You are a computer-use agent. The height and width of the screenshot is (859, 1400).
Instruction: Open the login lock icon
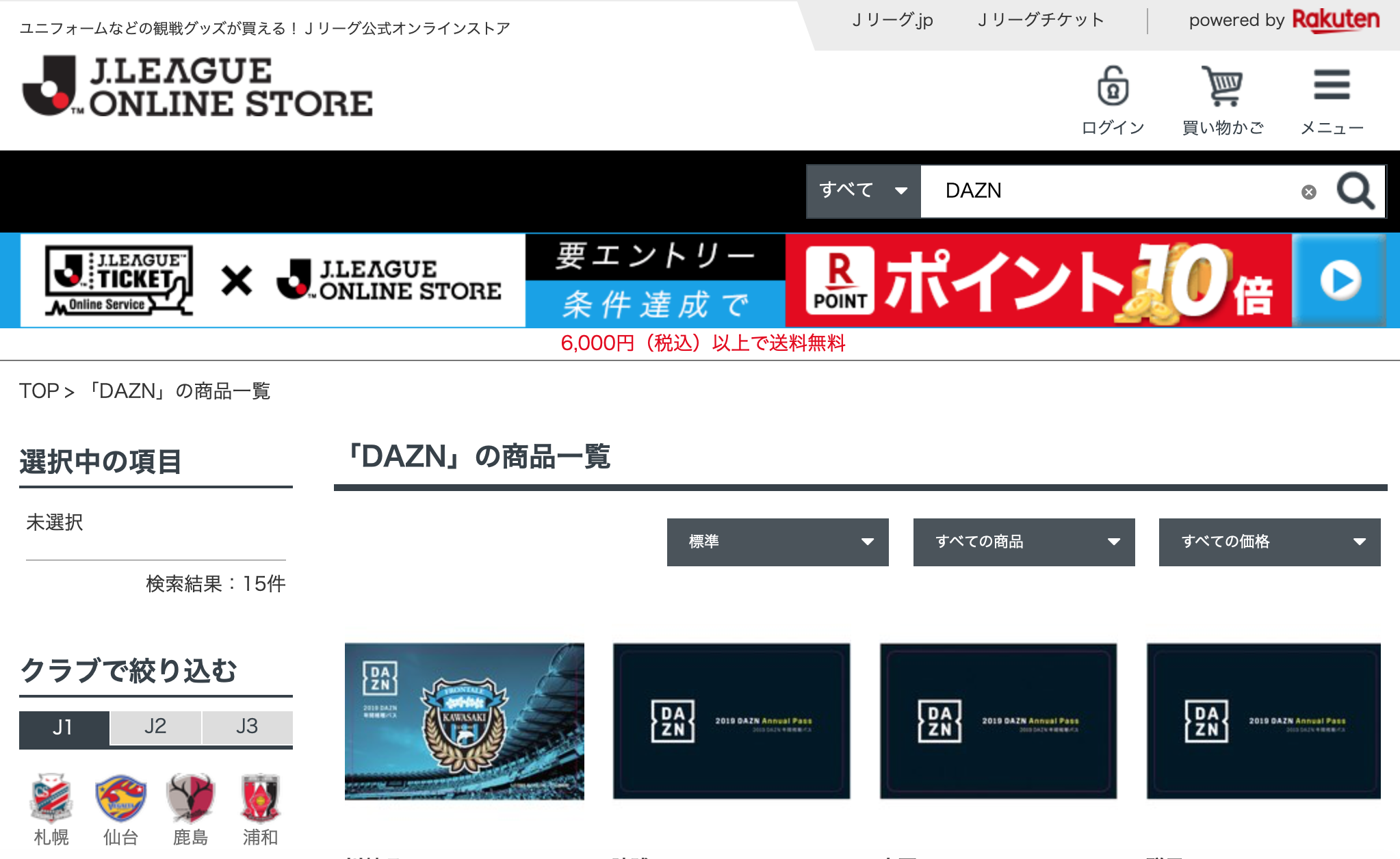click(x=1113, y=86)
